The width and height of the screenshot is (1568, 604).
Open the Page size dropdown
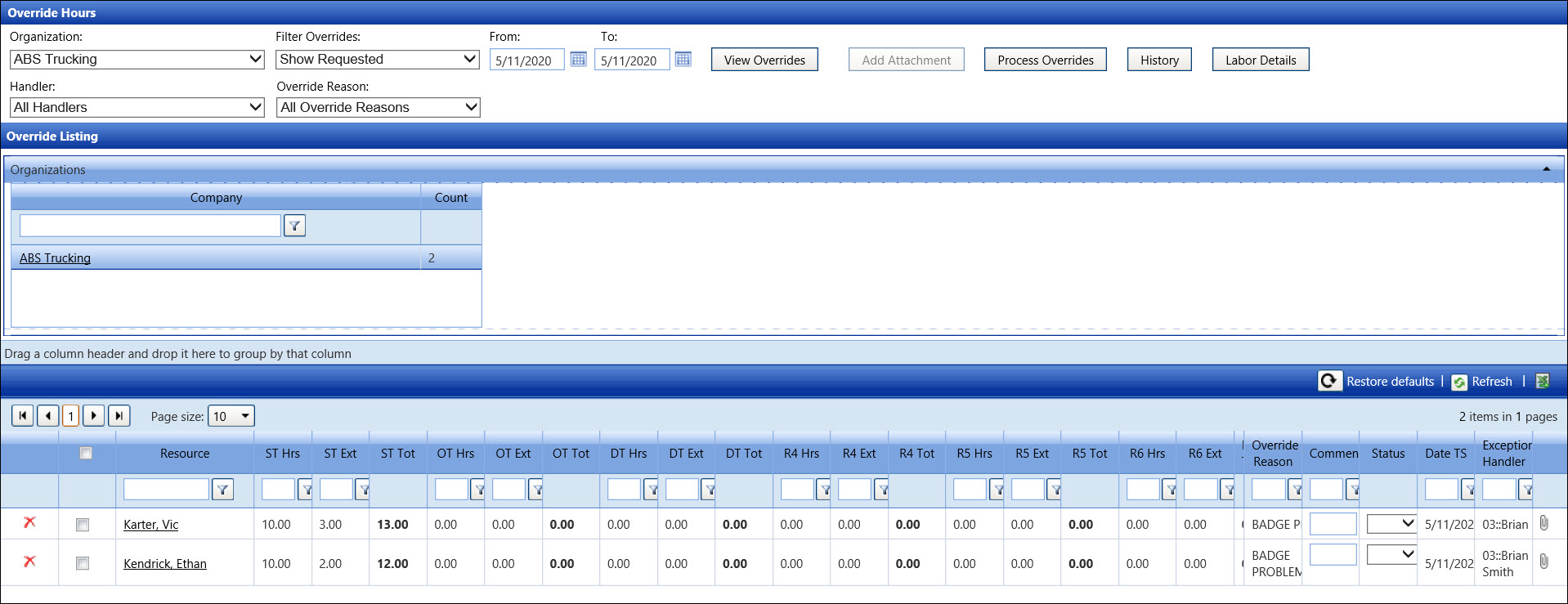click(231, 416)
